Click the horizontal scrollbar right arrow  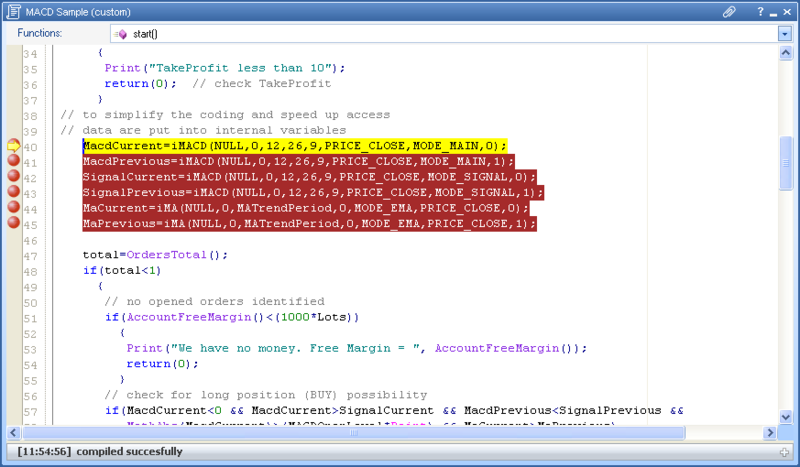coord(769,433)
